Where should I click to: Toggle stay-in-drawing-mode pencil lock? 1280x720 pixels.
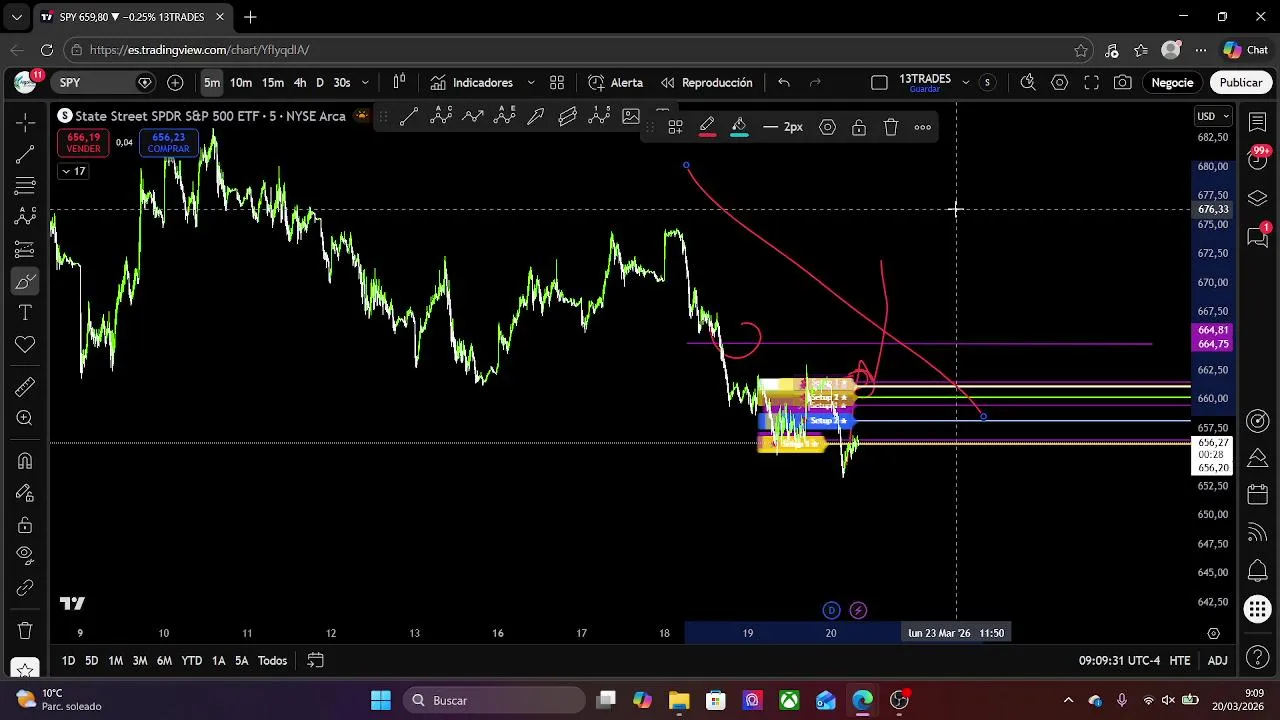[25, 493]
